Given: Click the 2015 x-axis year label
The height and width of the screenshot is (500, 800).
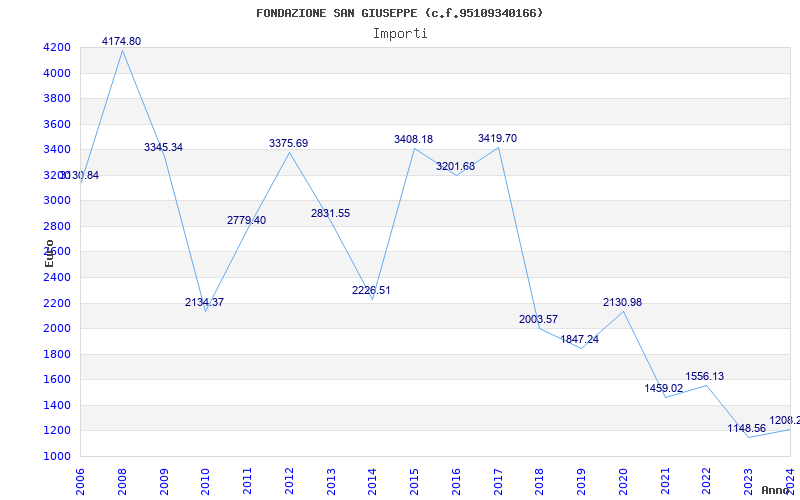Looking at the screenshot, I should pos(414,481).
